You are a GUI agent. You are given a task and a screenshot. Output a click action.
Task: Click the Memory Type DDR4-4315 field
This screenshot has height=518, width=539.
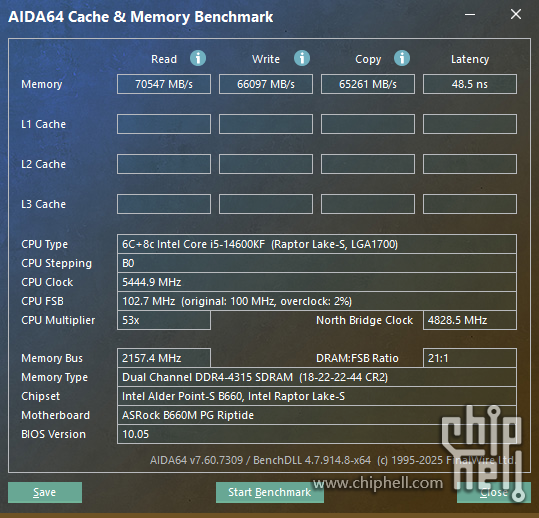pyautogui.click(x=317, y=377)
